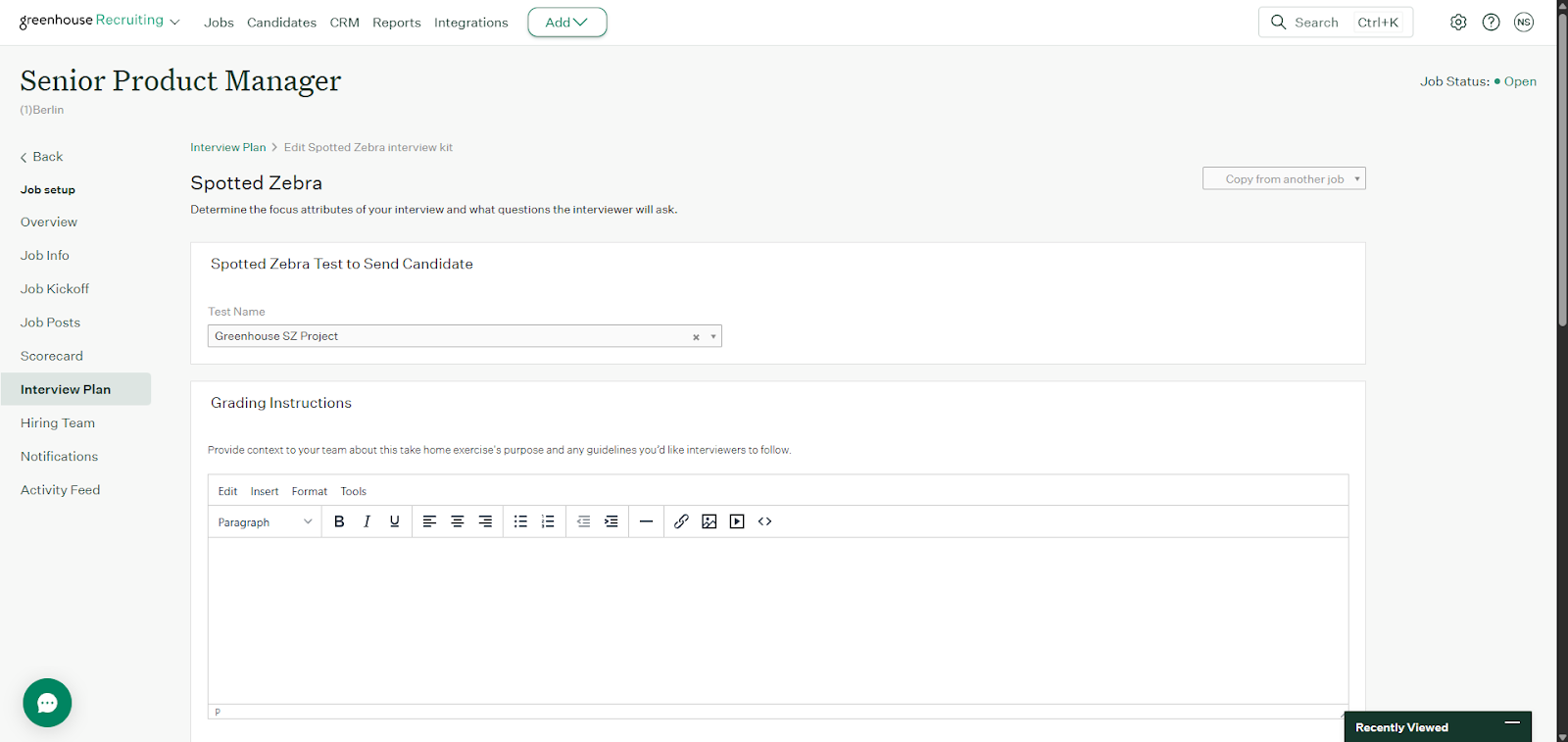Insert a numbered list
1568x742 pixels.
(x=548, y=521)
